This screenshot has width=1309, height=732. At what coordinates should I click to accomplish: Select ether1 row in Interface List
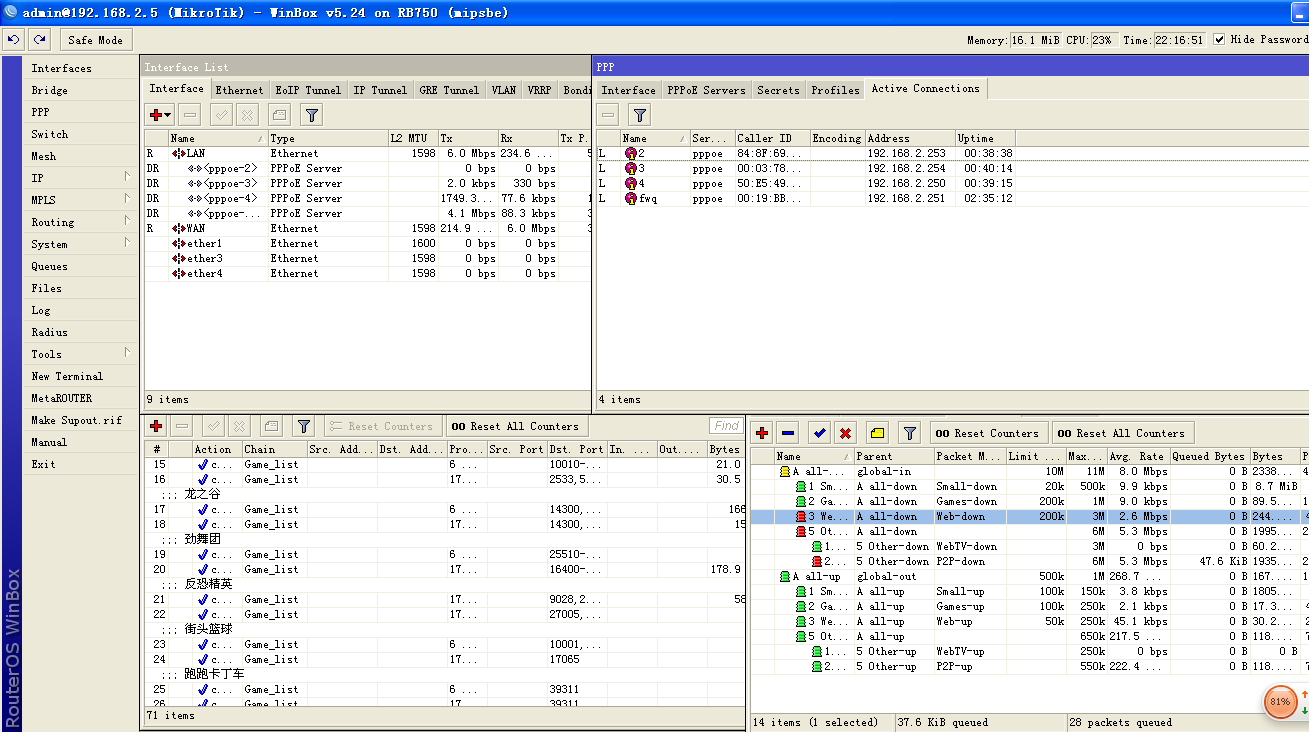coord(367,243)
